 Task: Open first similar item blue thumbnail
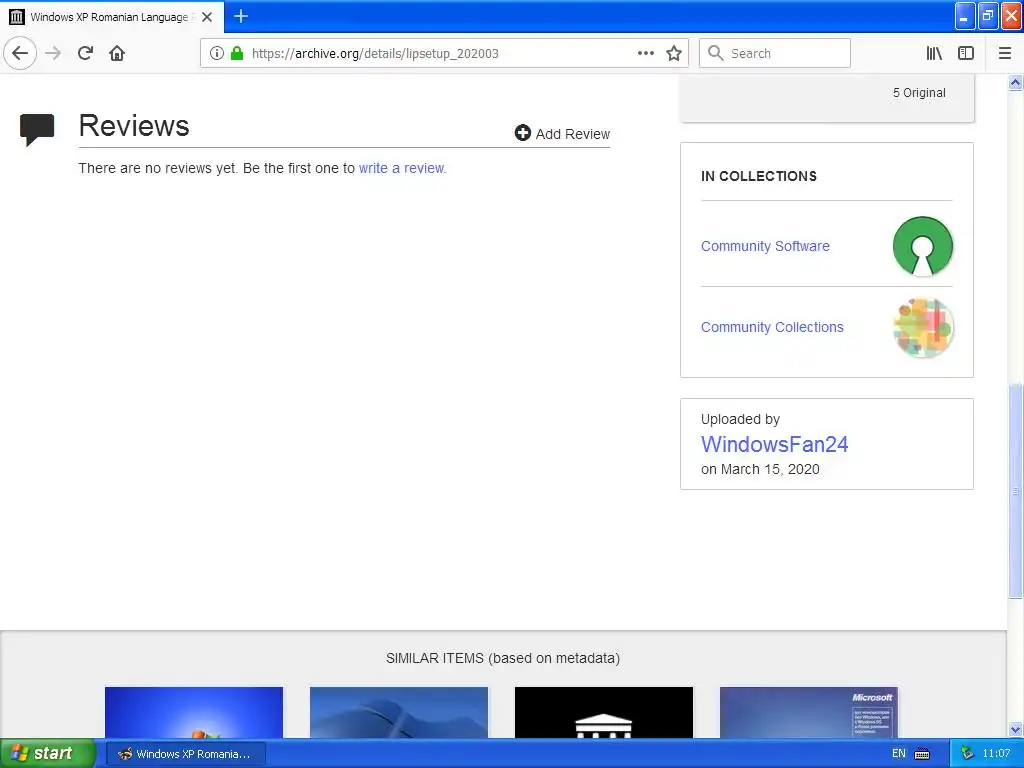coord(194,712)
